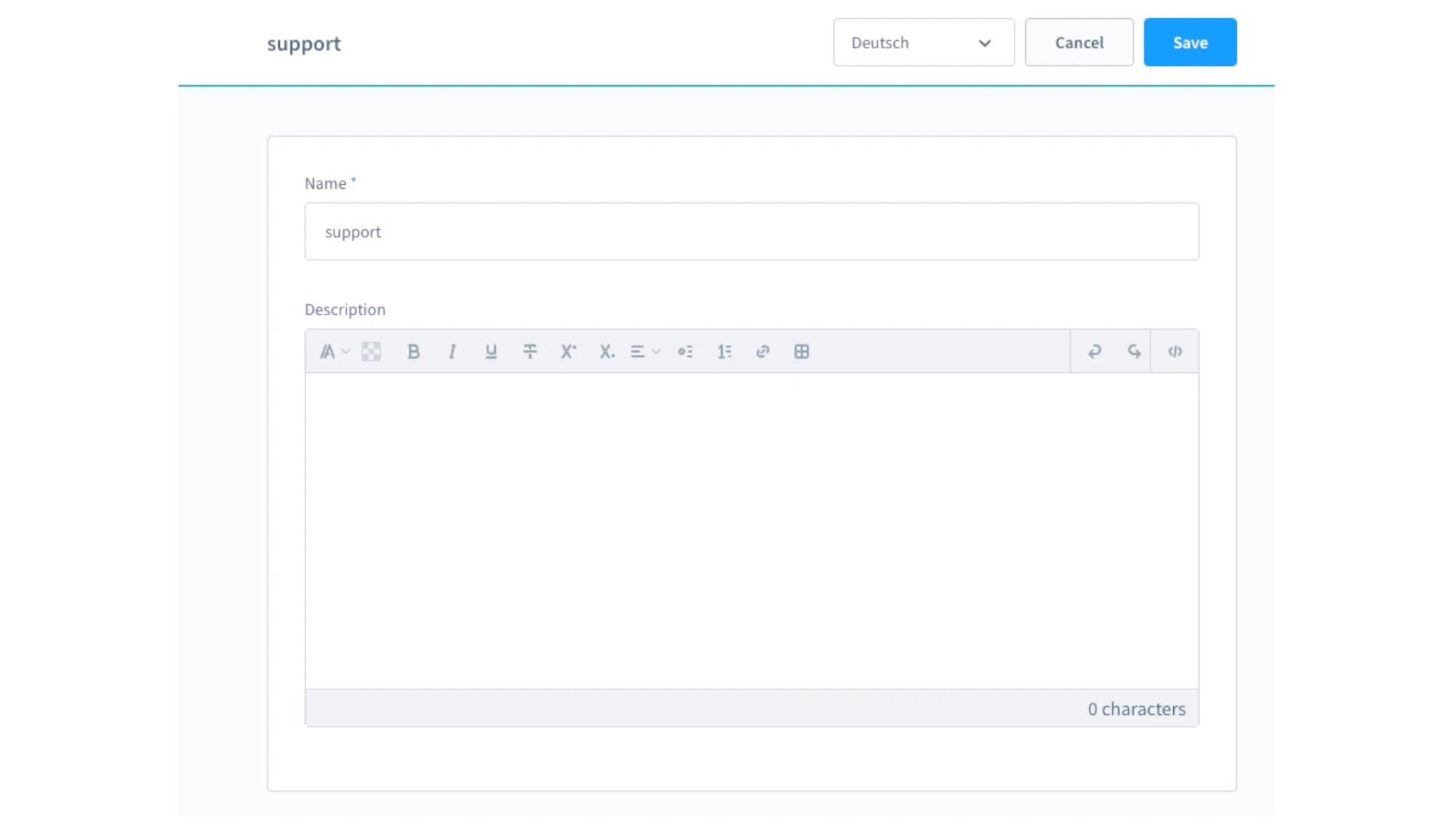Image resolution: width=1456 pixels, height=819 pixels.
Task: Insert a hyperlink in the description
Action: click(763, 351)
